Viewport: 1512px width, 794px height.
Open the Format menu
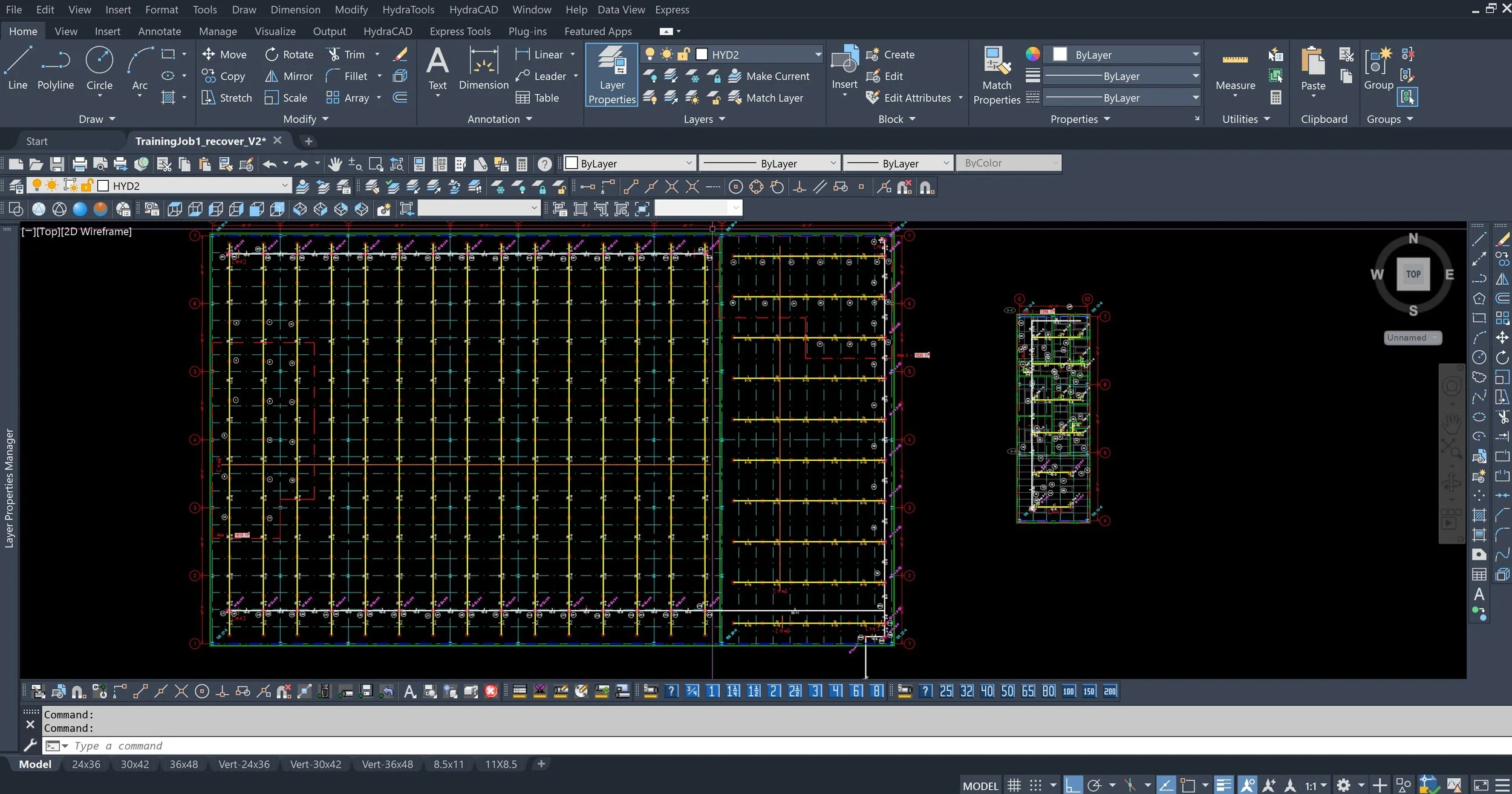point(161,10)
